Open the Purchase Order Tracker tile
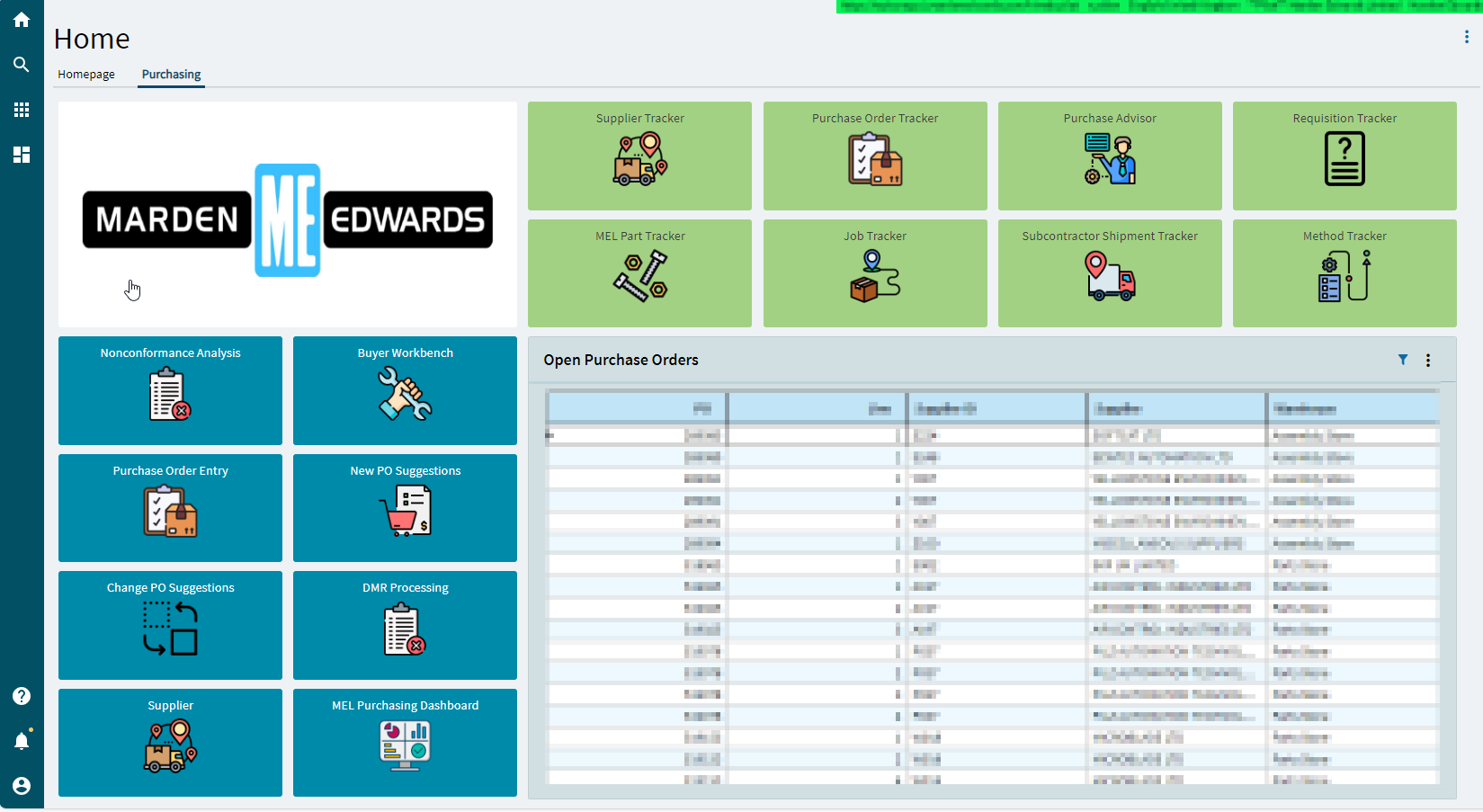This screenshot has height=812, width=1483. pyautogui.click(x=875, y=156)
